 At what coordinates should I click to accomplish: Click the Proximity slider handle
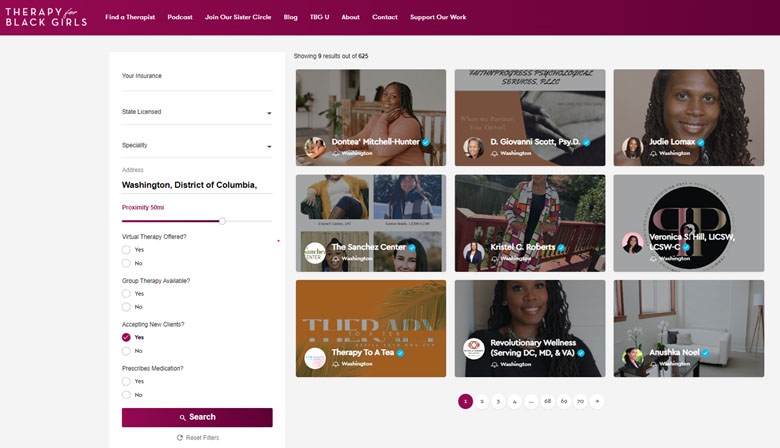pos(222,221)
